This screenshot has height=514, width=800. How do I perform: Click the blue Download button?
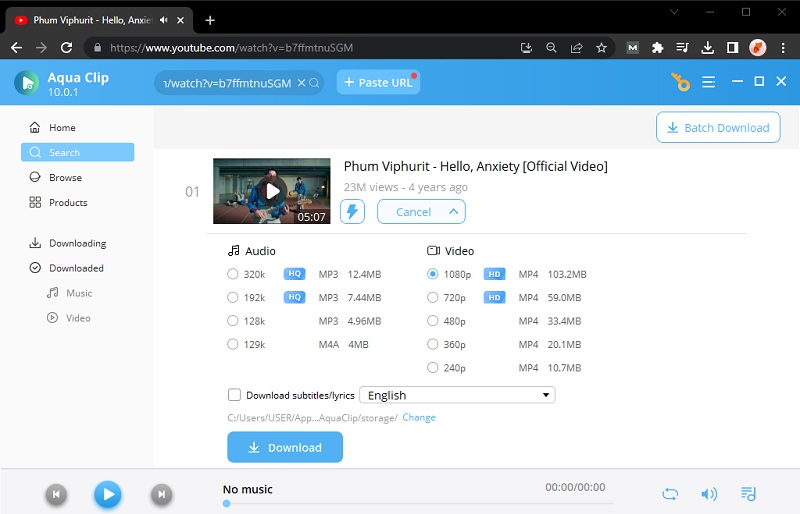285,447
